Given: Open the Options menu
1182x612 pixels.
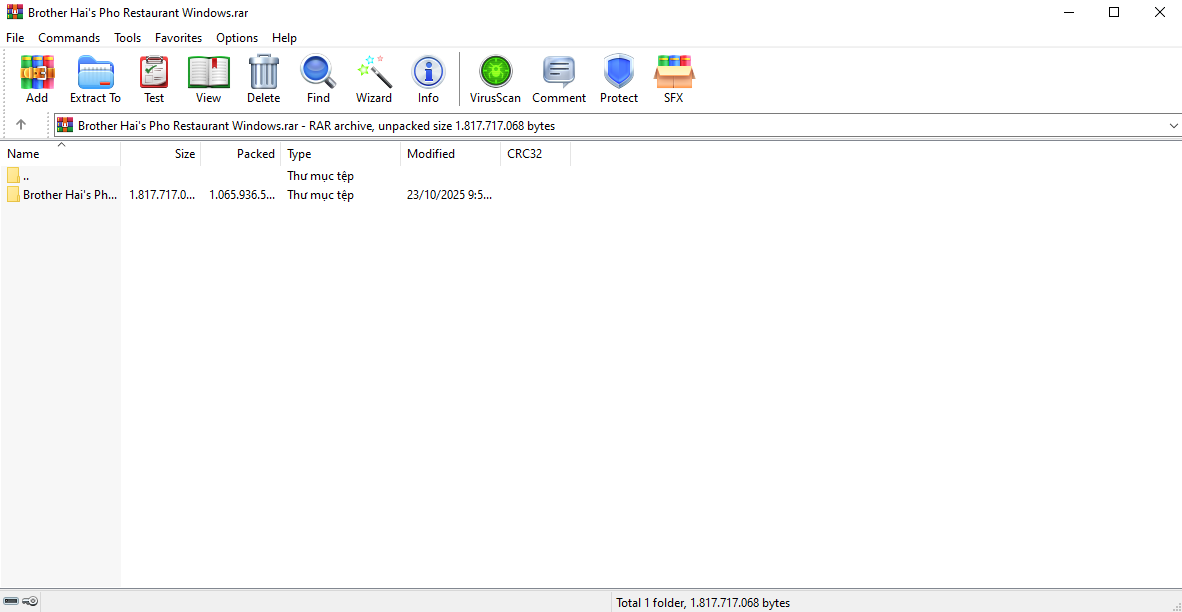Looking at the screenshot, I should click(237, 38).
